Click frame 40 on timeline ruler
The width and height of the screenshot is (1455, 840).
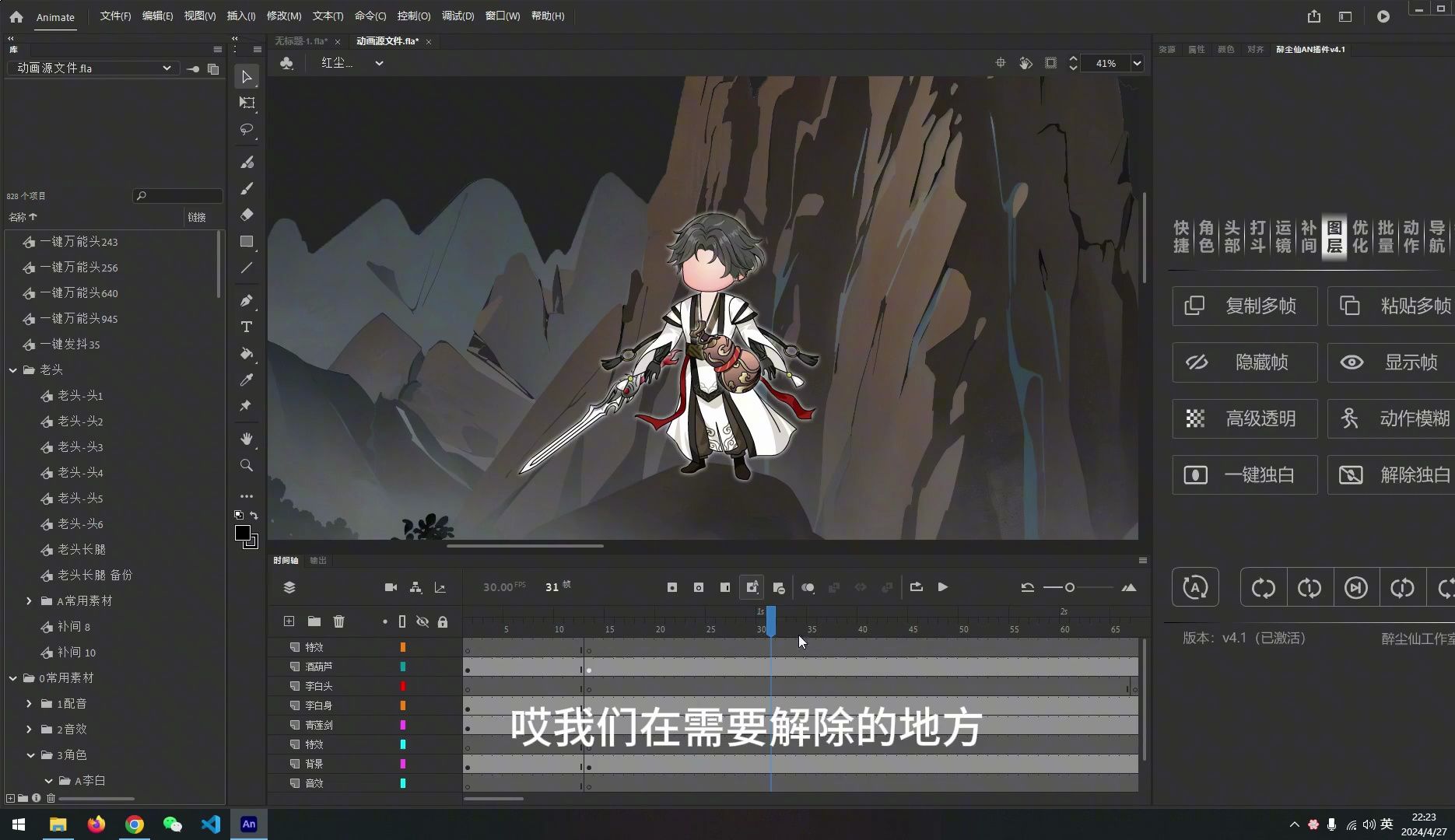[861, 628]
